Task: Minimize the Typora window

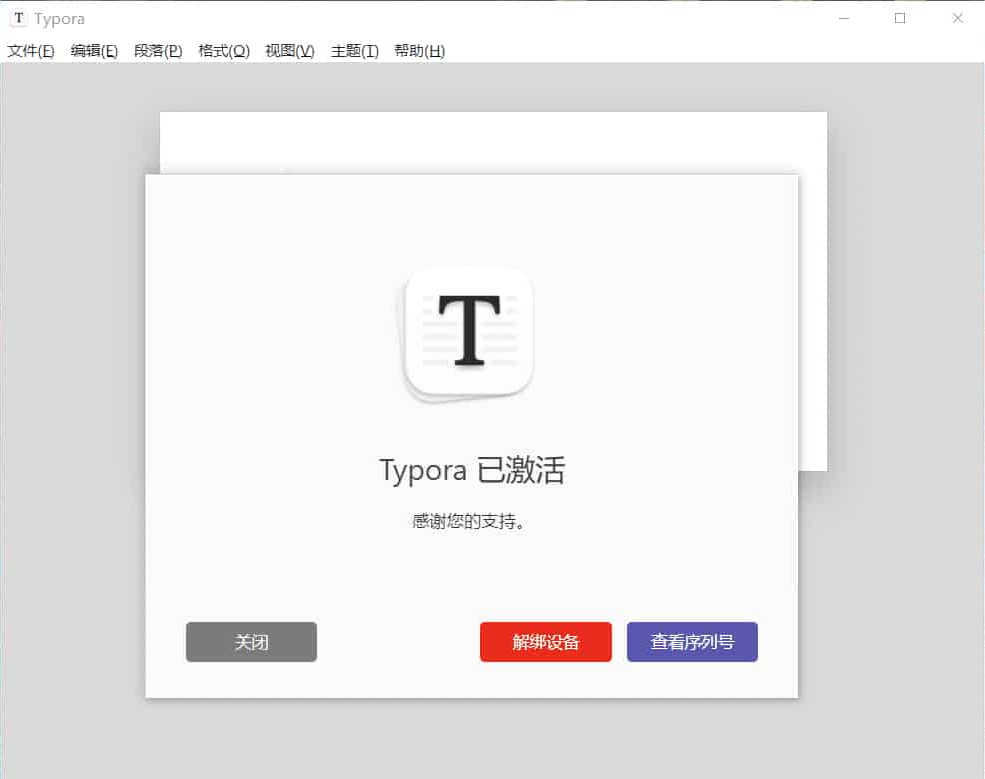Action: pos(844,18)
